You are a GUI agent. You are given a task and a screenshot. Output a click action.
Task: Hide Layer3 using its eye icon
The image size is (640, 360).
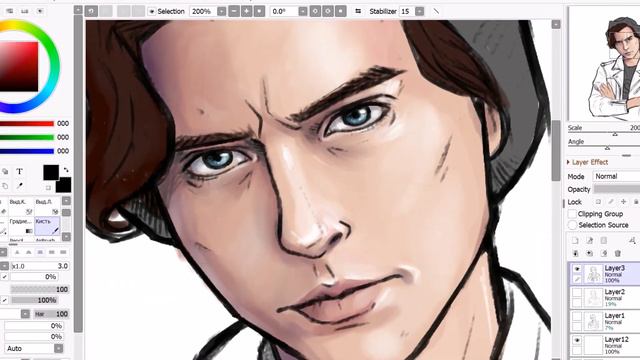tap(577, 269)
